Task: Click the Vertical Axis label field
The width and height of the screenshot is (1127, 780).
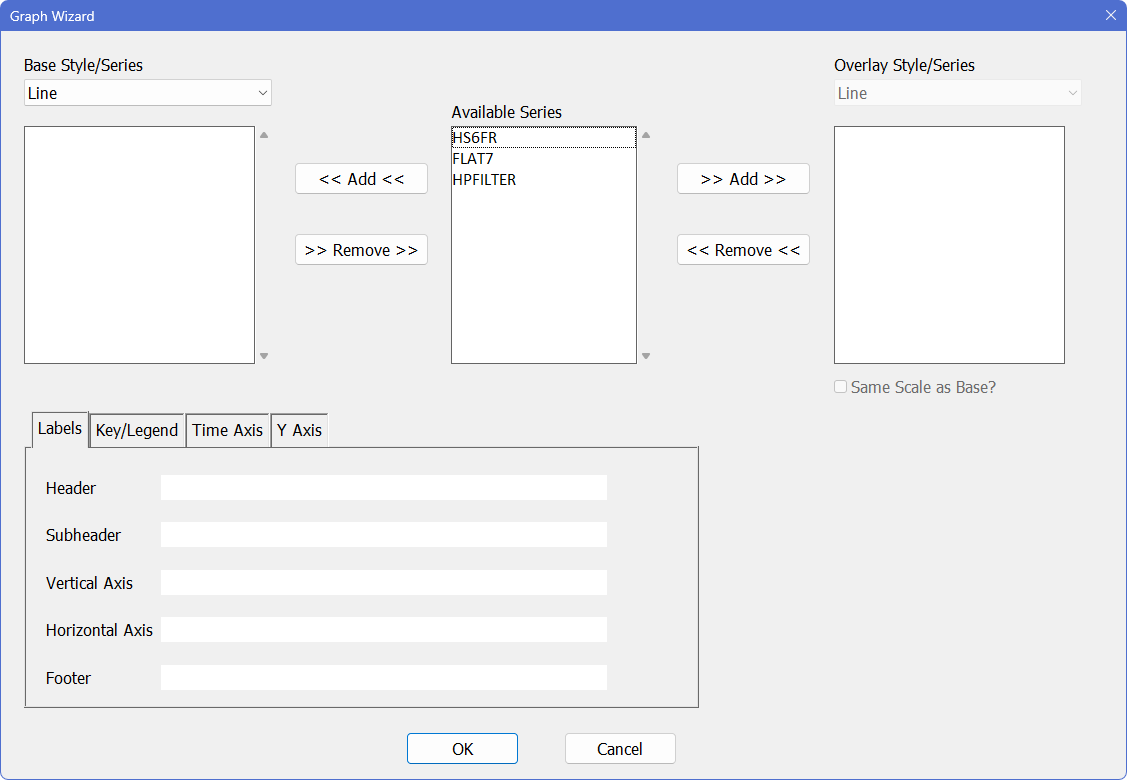Action: pos(383,583)
